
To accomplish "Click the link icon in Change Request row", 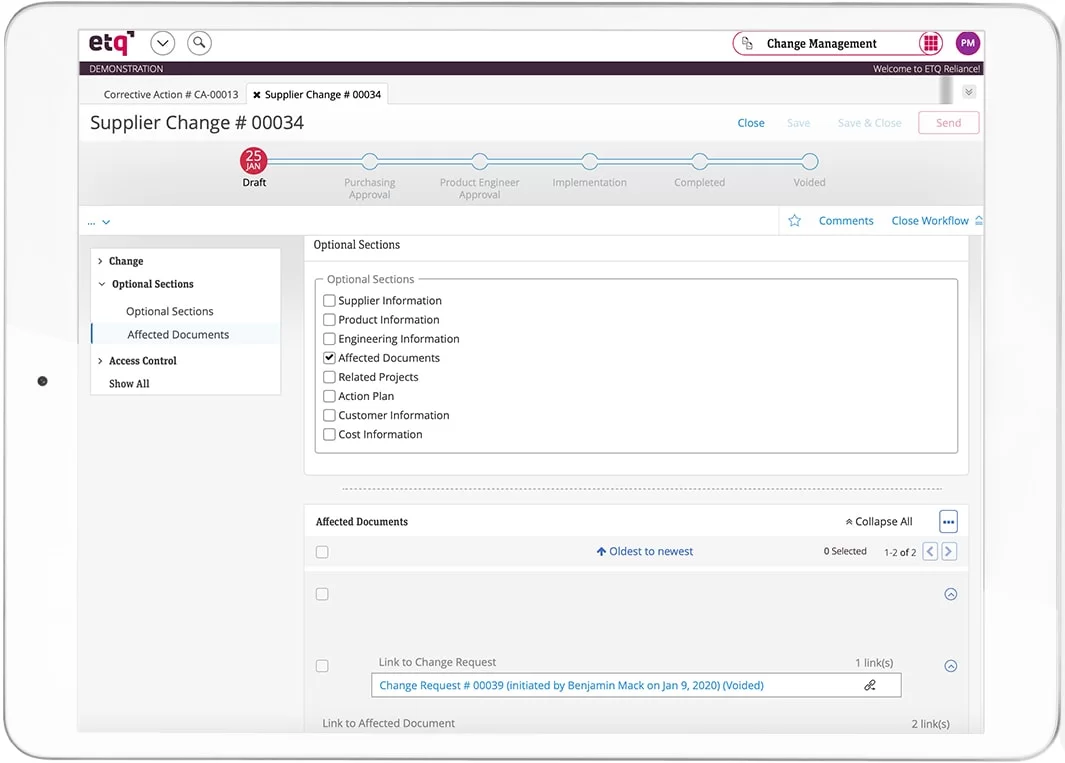I will click(870, 685).
